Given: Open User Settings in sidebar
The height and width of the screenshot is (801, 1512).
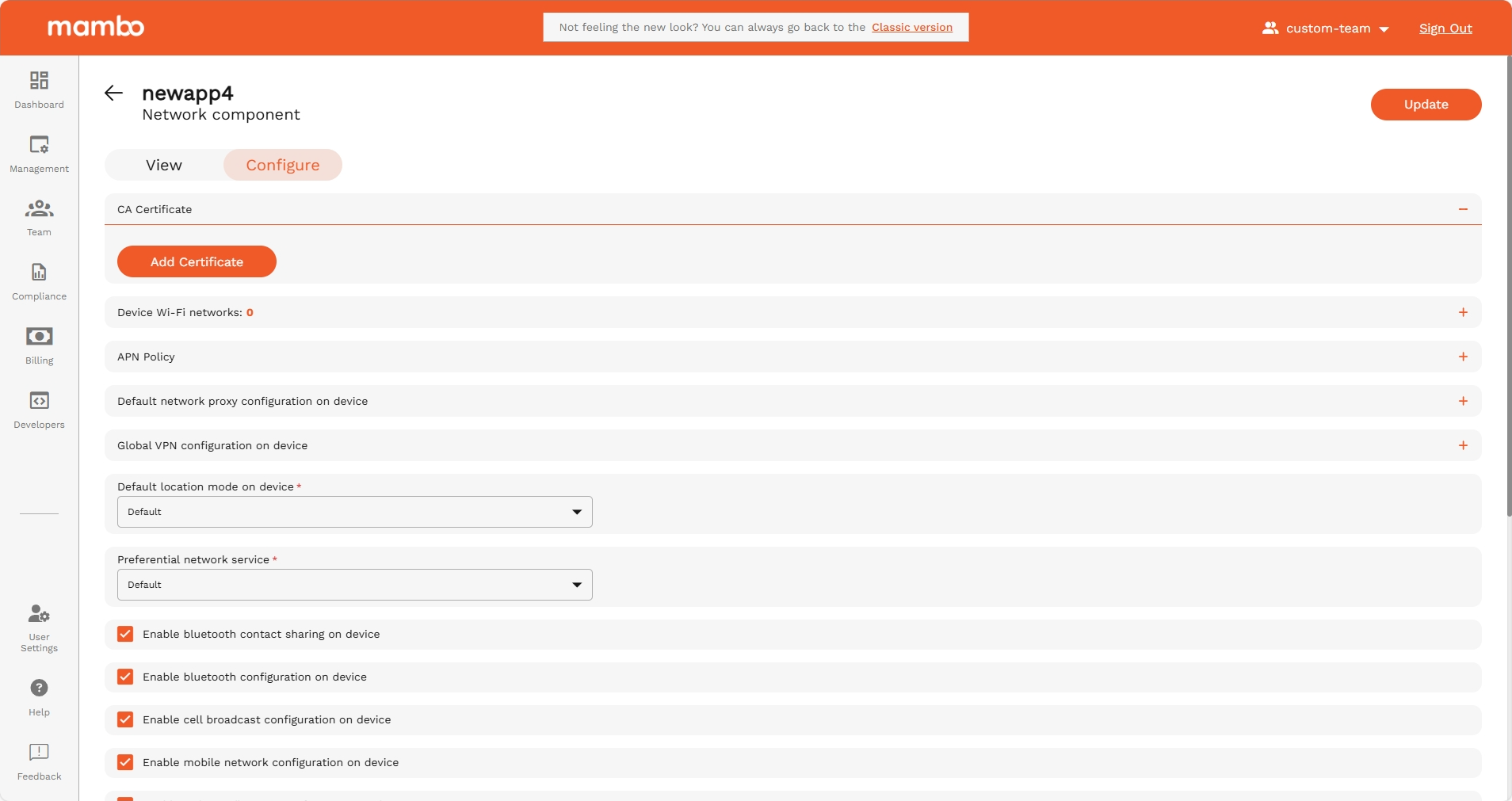Looking at the screenshot, I should click(x=39, y=615).
